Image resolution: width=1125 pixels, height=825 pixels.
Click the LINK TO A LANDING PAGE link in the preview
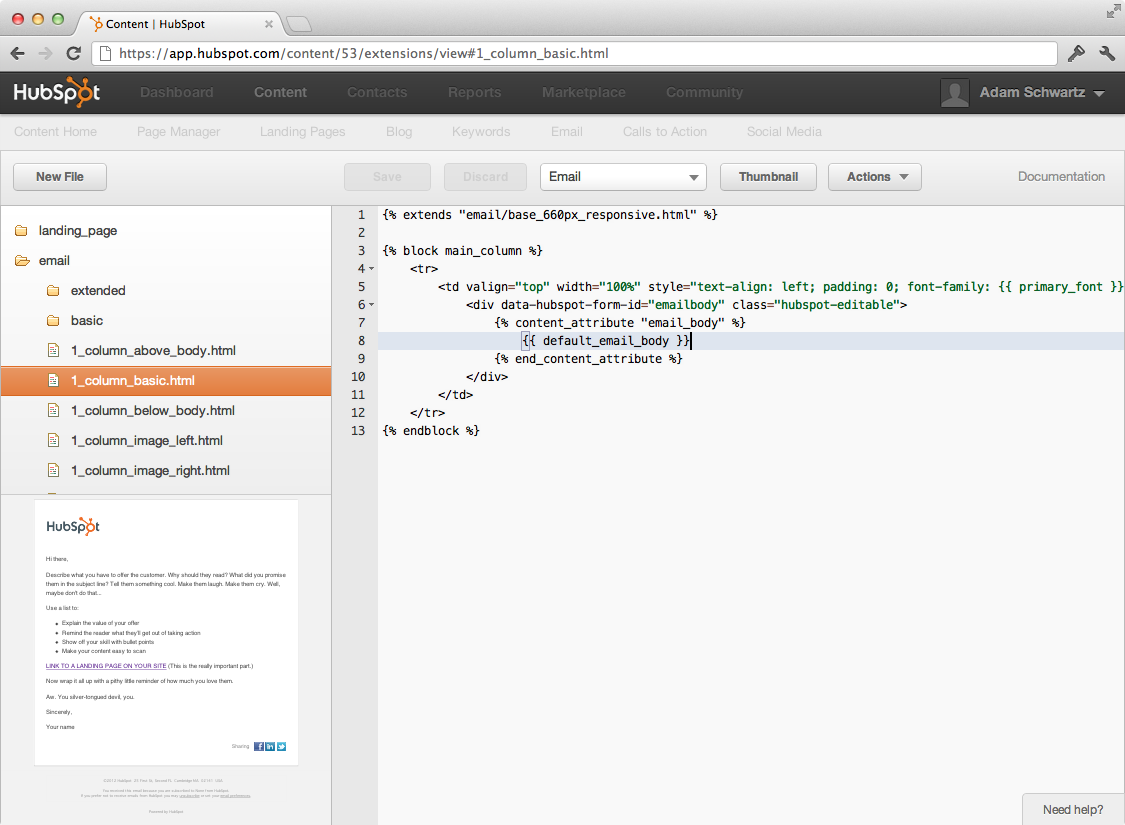(x=106, y=666)
